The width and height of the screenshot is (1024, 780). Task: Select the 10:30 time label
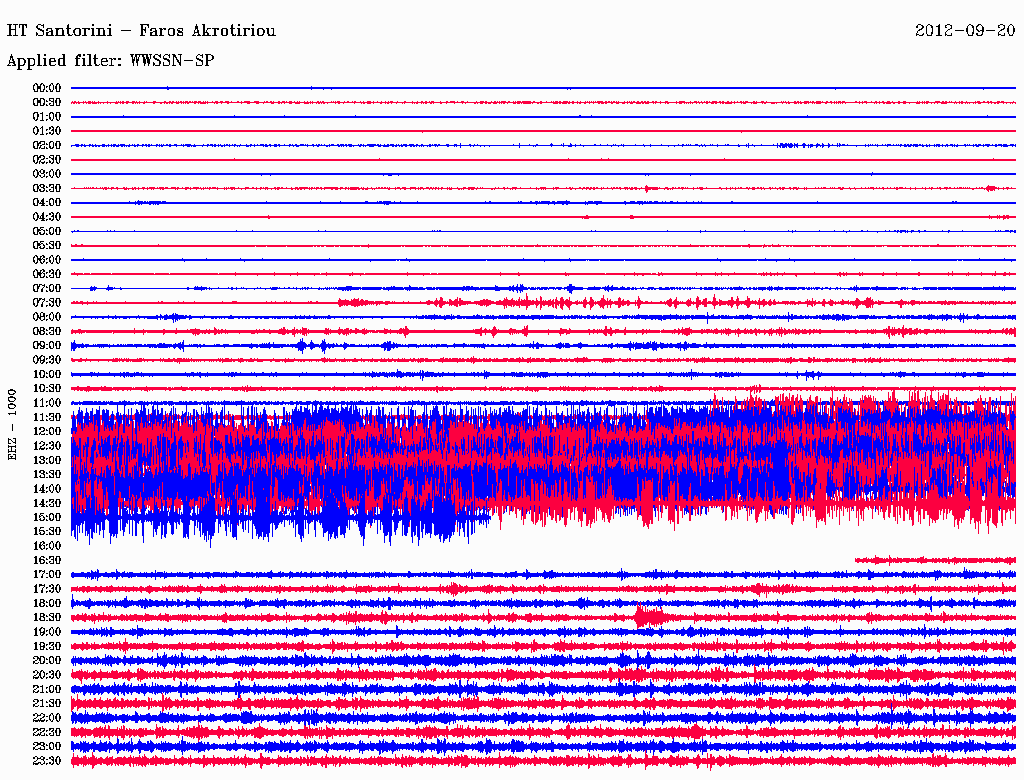click(x=47, y=389)
